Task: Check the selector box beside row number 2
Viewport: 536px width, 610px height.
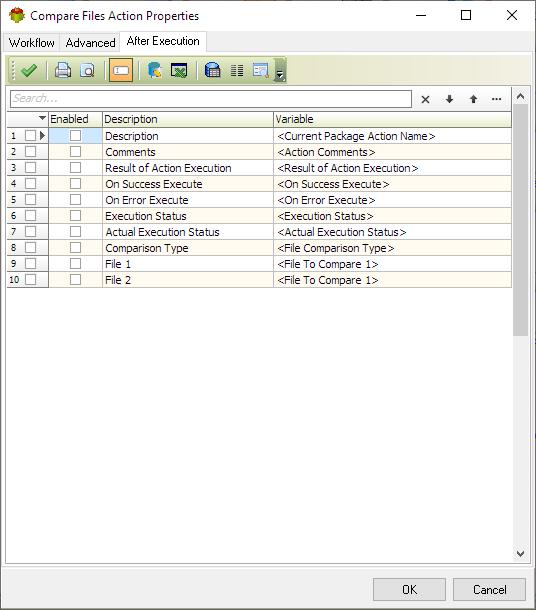Action: click(x=30, y=151)
